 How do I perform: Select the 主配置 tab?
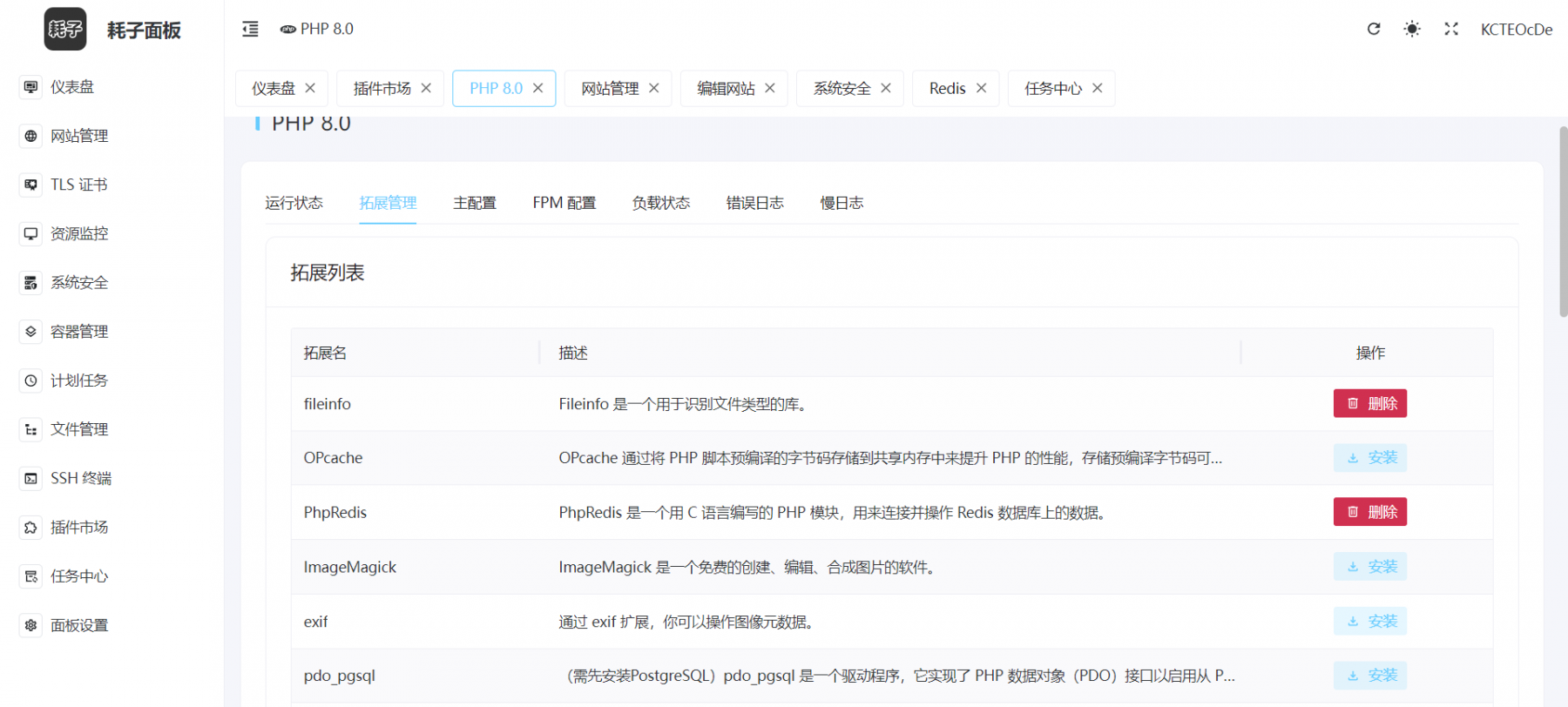pyautogui.click(x=475, y=203)
